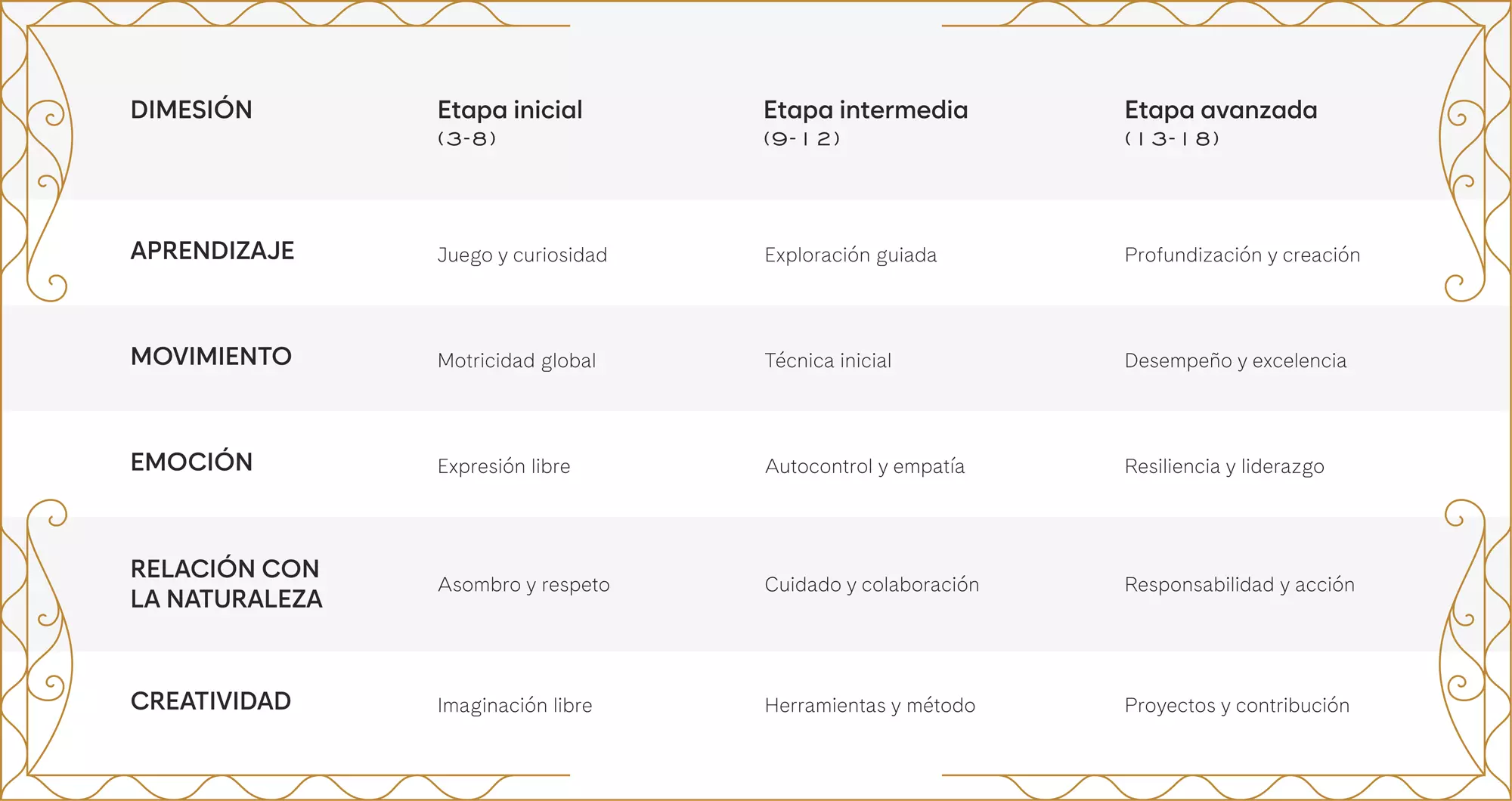Screen dimensions: 1512x801
Task: Click the Cuidado y colaboración cell
Action: click(x=871, y=585)
